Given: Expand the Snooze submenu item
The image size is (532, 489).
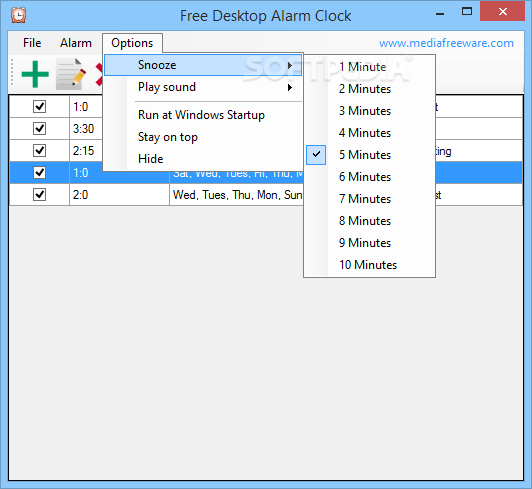Looking at the screenshot, I should [x=203, y=65].
